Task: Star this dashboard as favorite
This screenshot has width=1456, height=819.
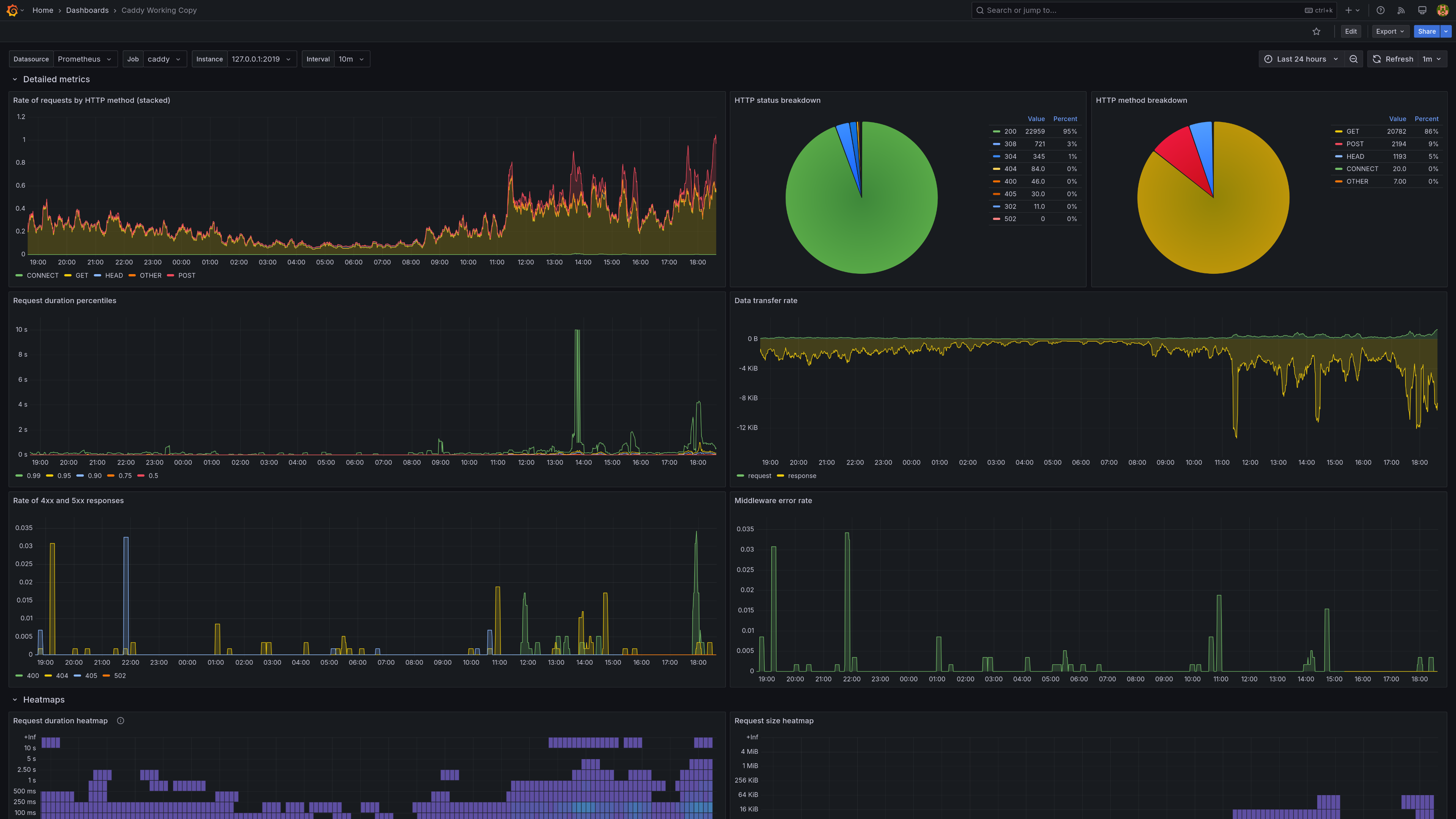Action: (x=1316, y=31)
